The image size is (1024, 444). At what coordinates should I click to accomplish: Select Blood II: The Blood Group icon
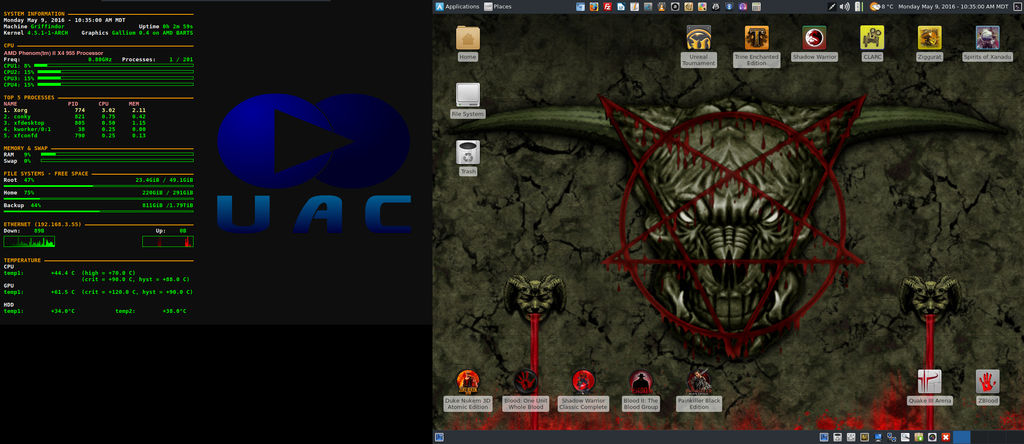pyautogui.click(x=641, y=390)
